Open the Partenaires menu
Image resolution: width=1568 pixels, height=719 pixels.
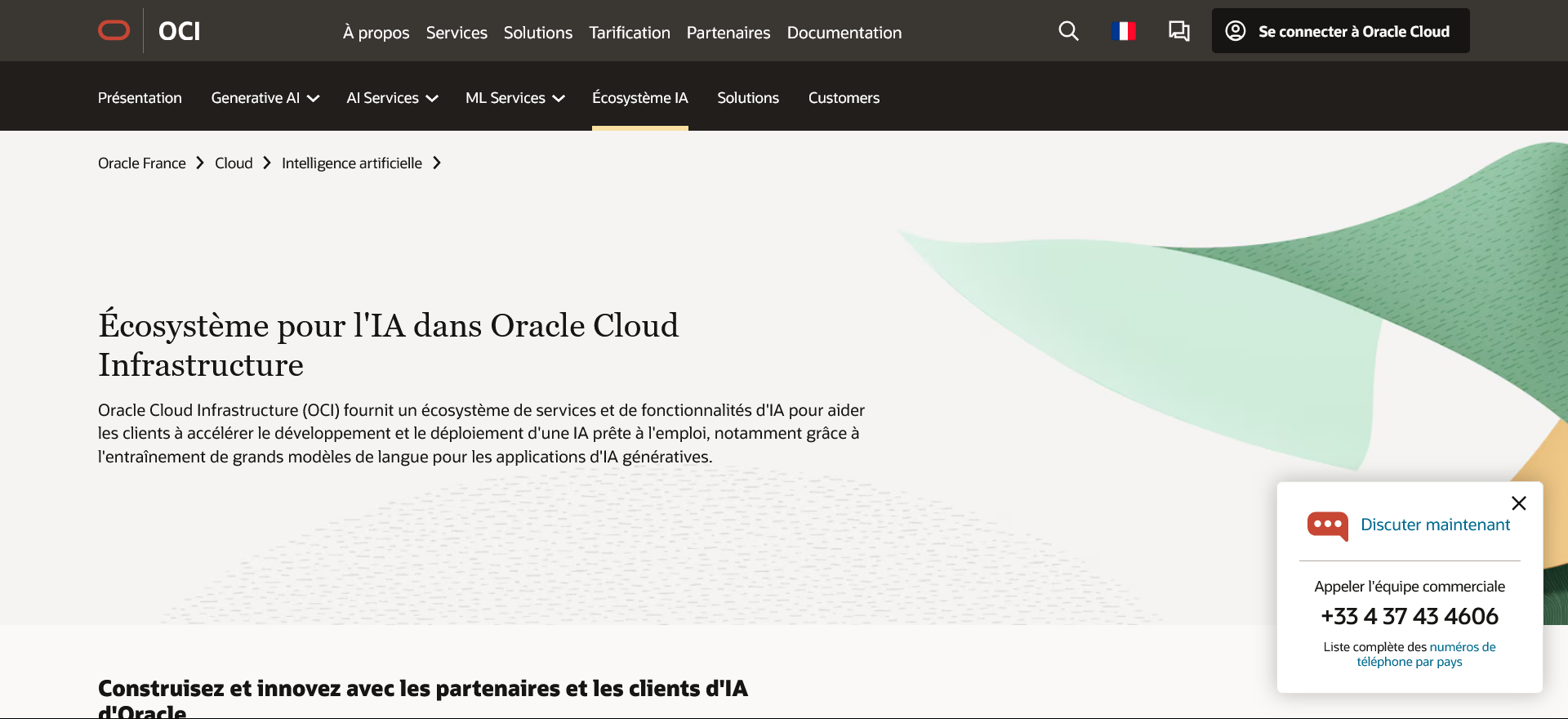(x=728, y=33)
